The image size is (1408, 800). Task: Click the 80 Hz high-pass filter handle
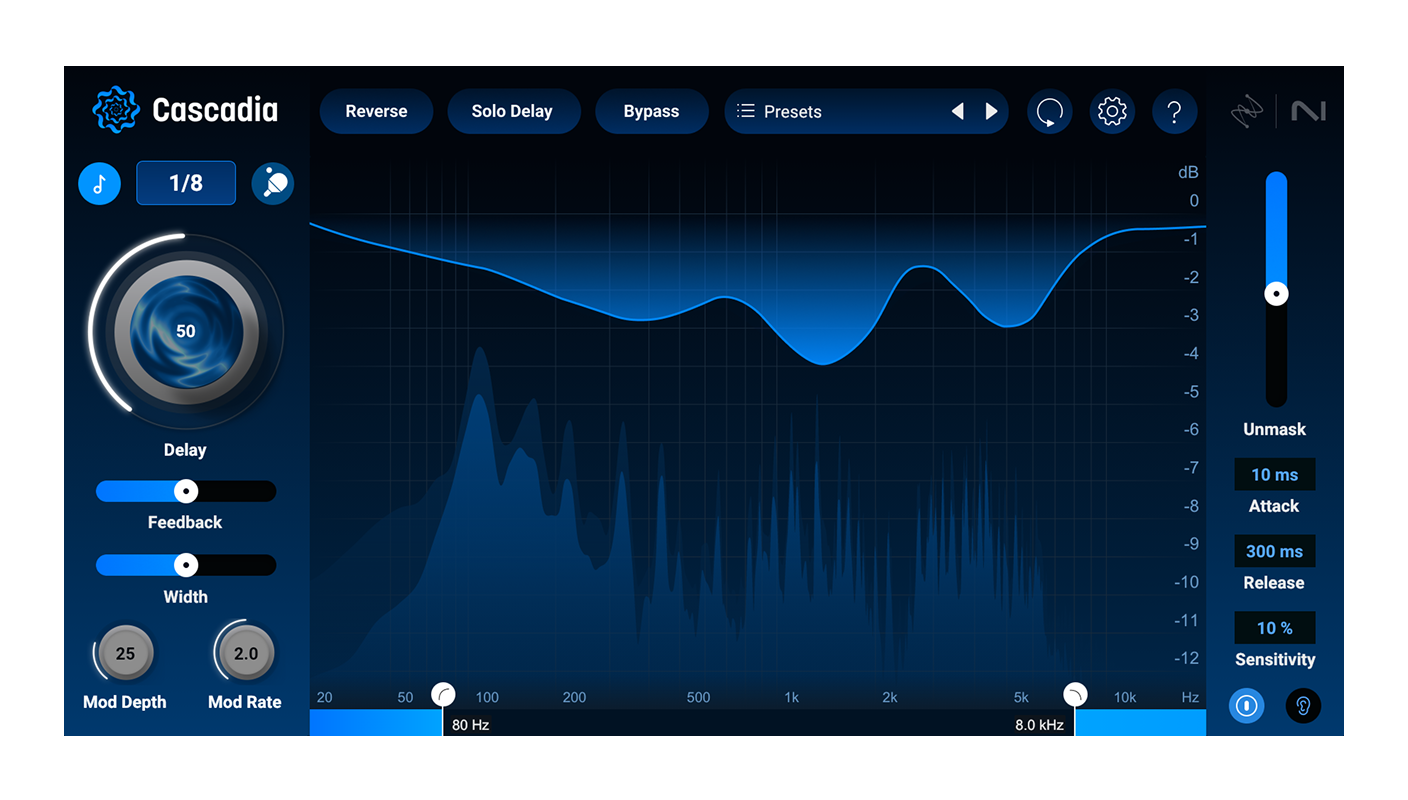coord(443,694)
